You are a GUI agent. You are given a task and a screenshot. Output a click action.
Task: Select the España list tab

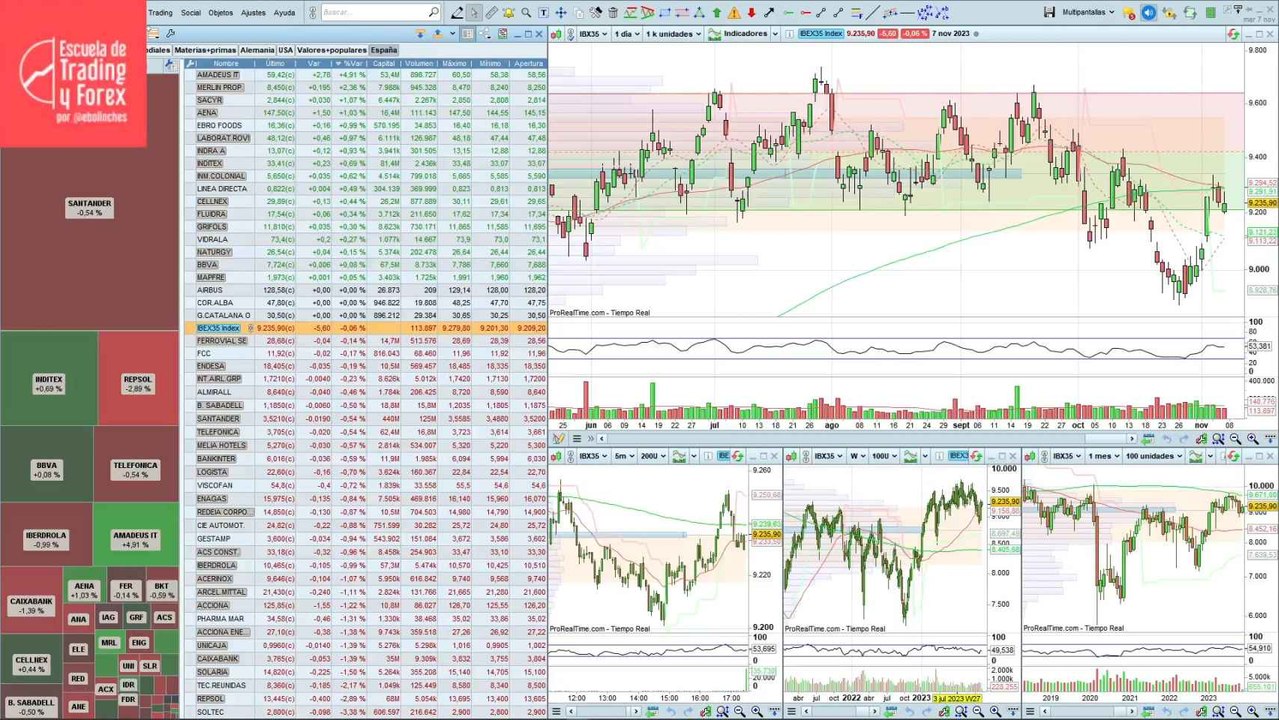[384, 50]
